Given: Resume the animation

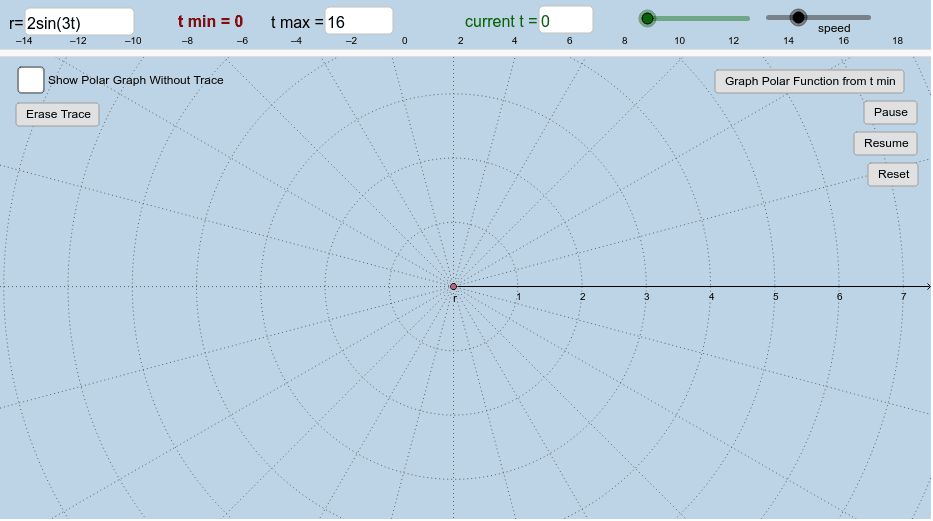Looking at the screenshot, I should tap(886, 143).
